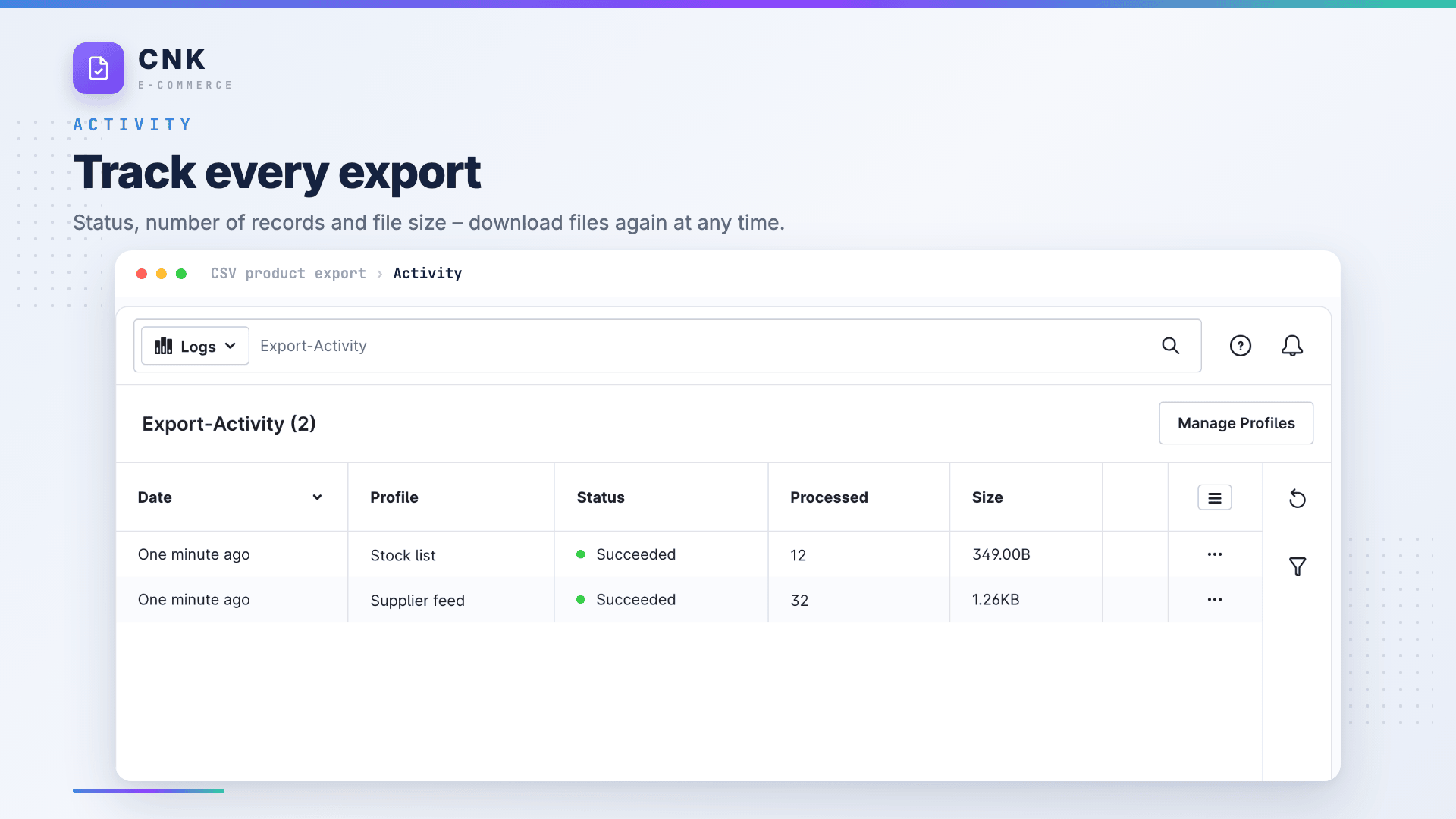Click the 349.00B size value
This screenshot has width=1456, height=819.
1001,554
